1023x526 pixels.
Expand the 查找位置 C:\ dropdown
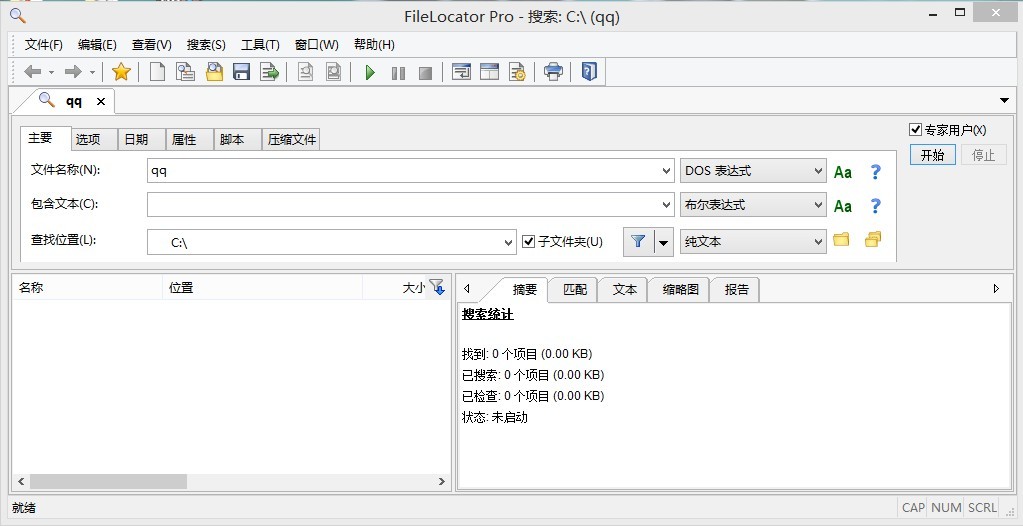pos(509,242)
